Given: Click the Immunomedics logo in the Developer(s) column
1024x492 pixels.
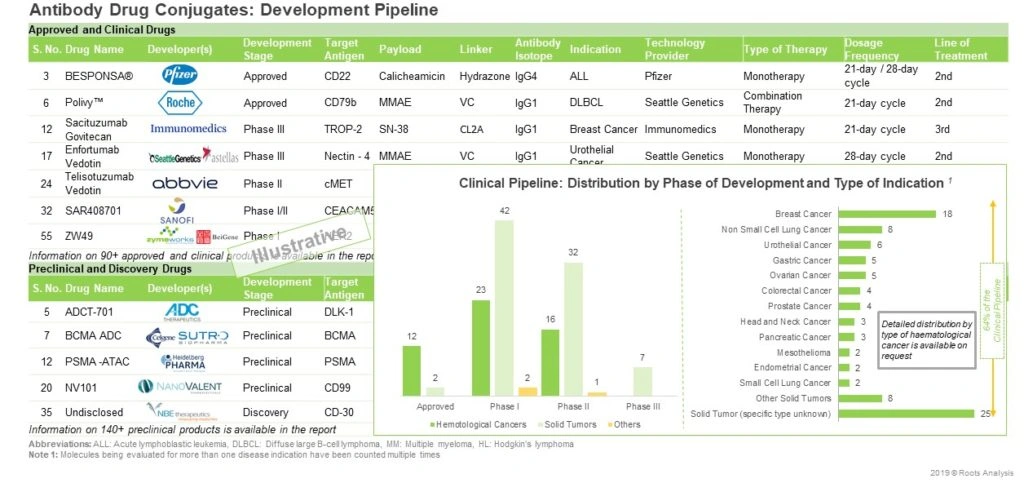Looking at the screenshot, I should point(188,129).
